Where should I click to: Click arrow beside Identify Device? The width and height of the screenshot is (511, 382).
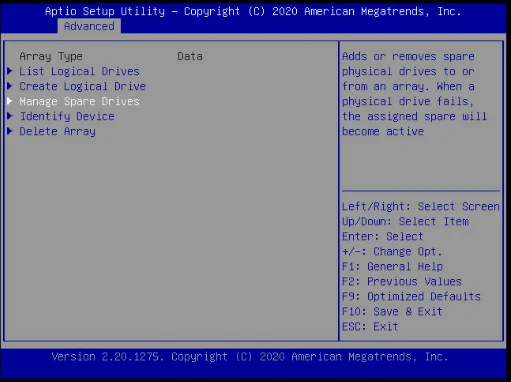pyautogui.click(x=10, y=116)
